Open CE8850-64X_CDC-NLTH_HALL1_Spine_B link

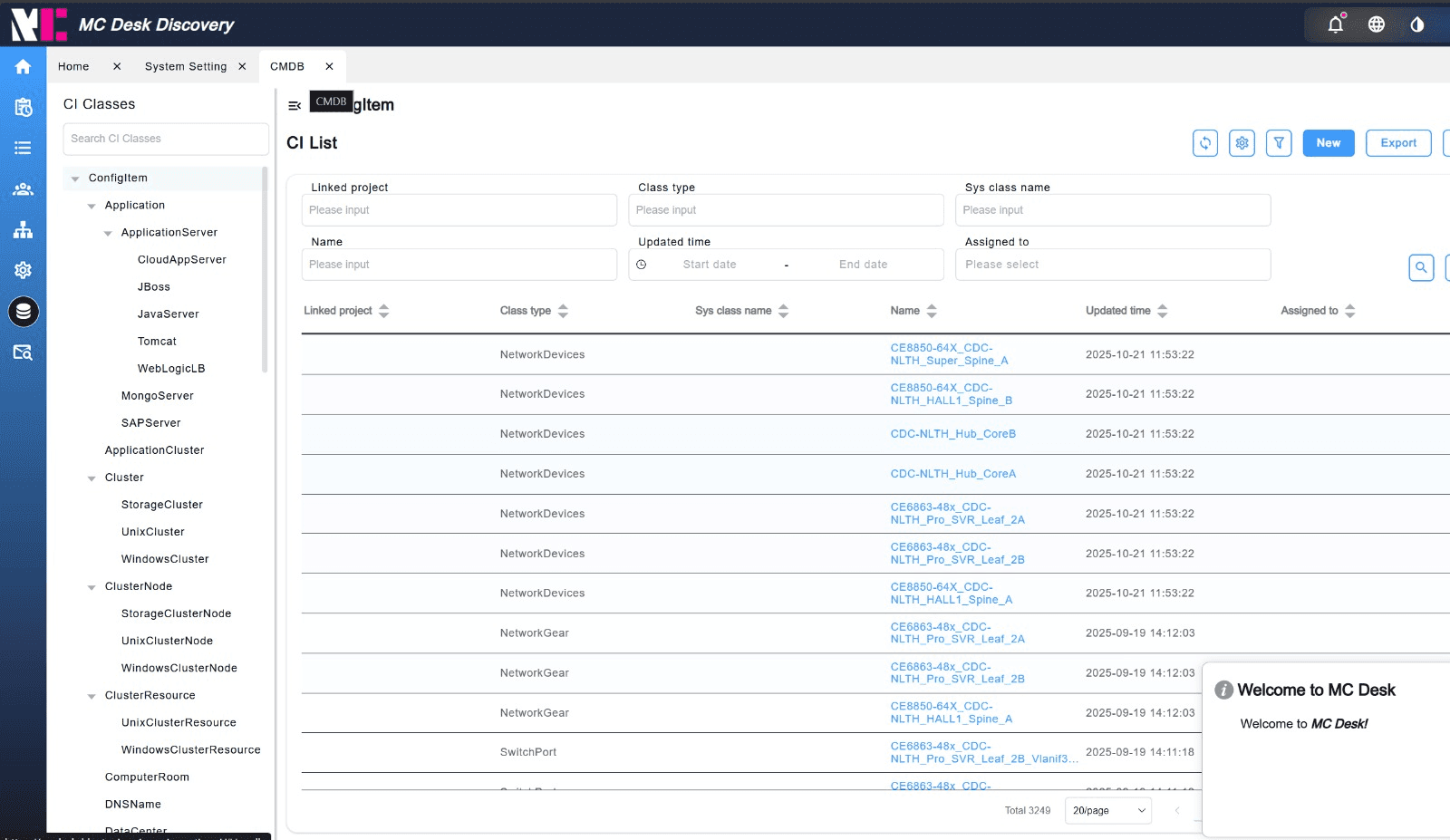951,394
